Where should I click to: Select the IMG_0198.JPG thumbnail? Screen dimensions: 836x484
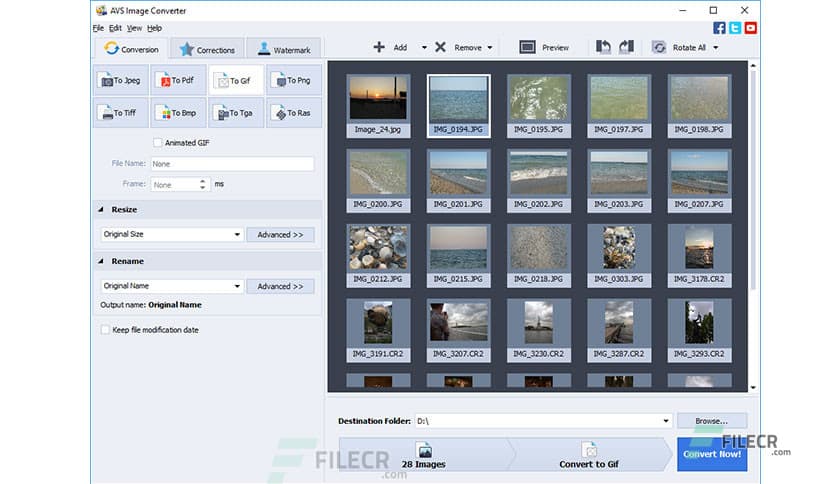coord(699,106)
